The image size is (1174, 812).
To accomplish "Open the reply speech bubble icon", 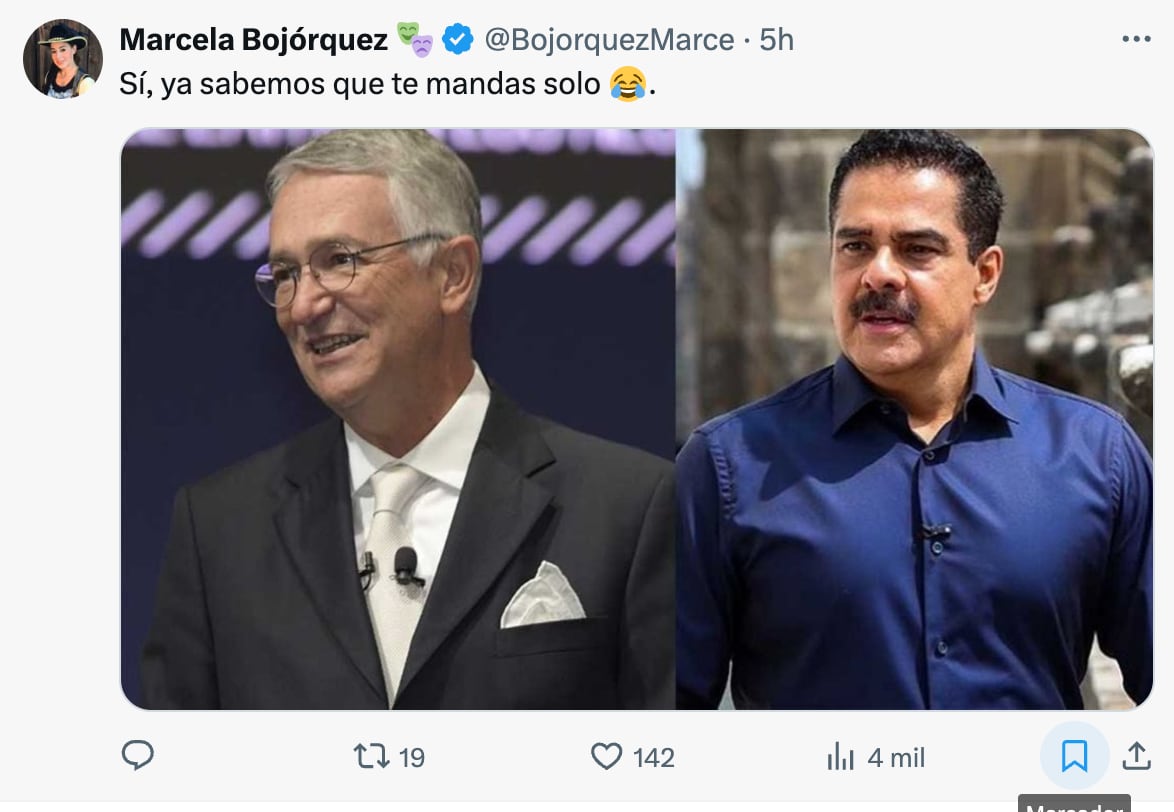I will point(138,756).
